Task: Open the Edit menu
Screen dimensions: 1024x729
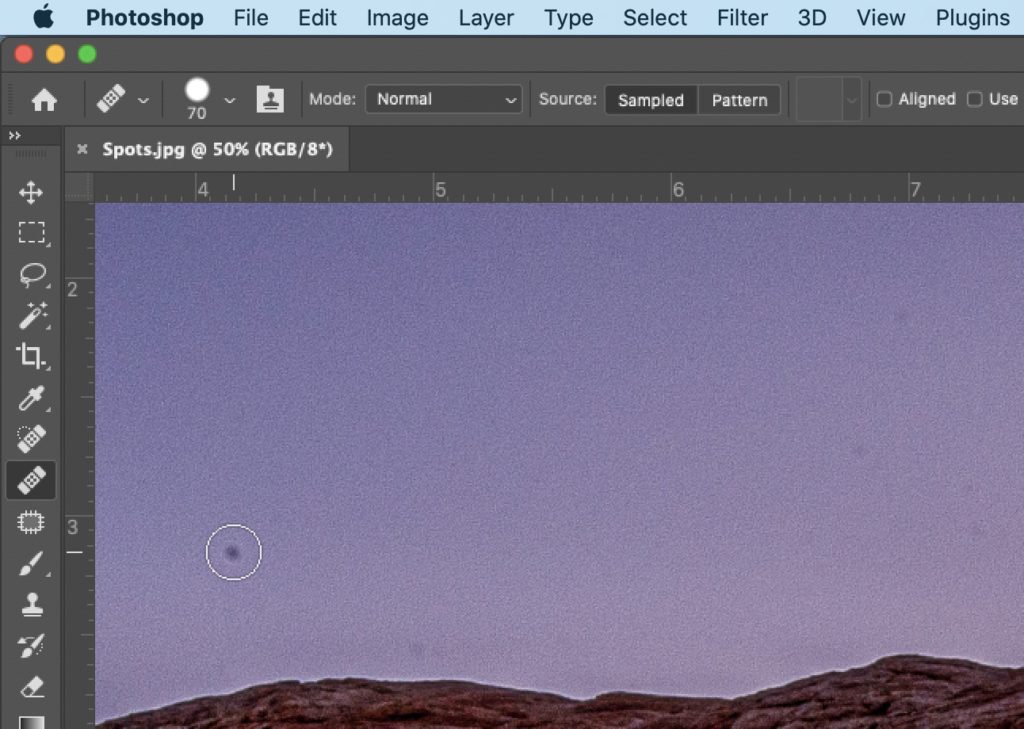Action: 317,18
